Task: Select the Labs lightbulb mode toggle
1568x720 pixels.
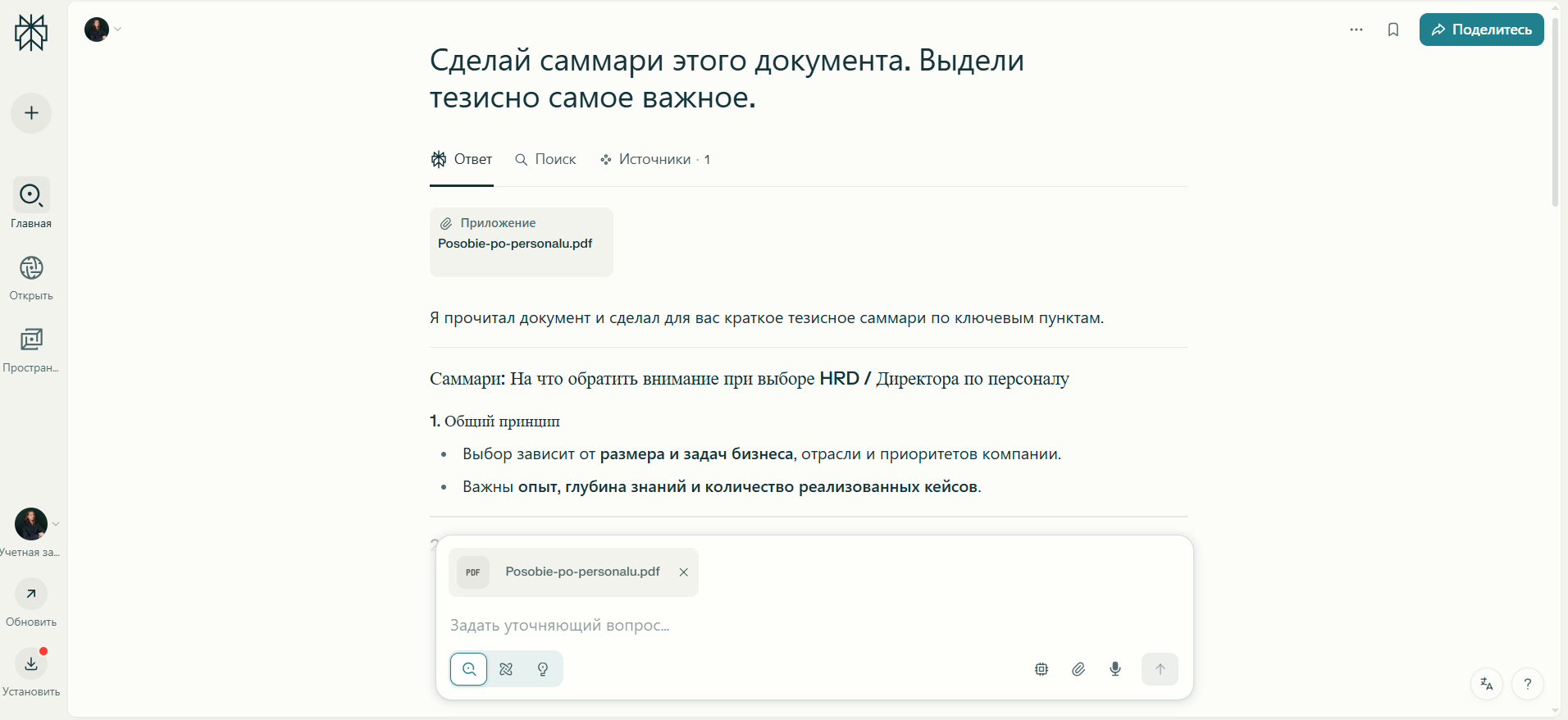Action: 543,669
